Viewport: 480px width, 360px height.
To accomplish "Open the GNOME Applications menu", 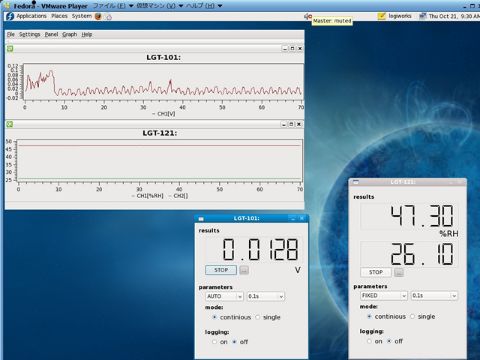I will (31, 16).
